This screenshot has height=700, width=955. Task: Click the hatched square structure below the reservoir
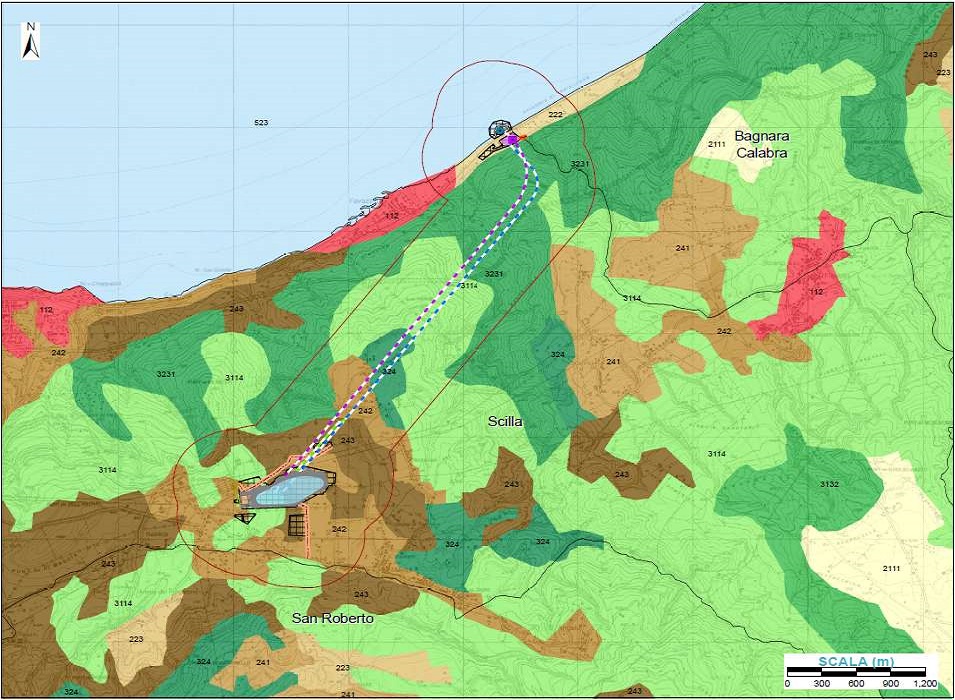point(296,524)
